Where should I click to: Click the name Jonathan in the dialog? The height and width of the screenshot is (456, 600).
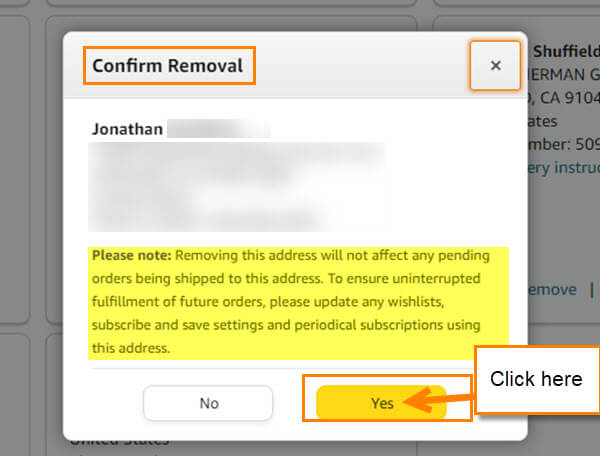(127, 129)
